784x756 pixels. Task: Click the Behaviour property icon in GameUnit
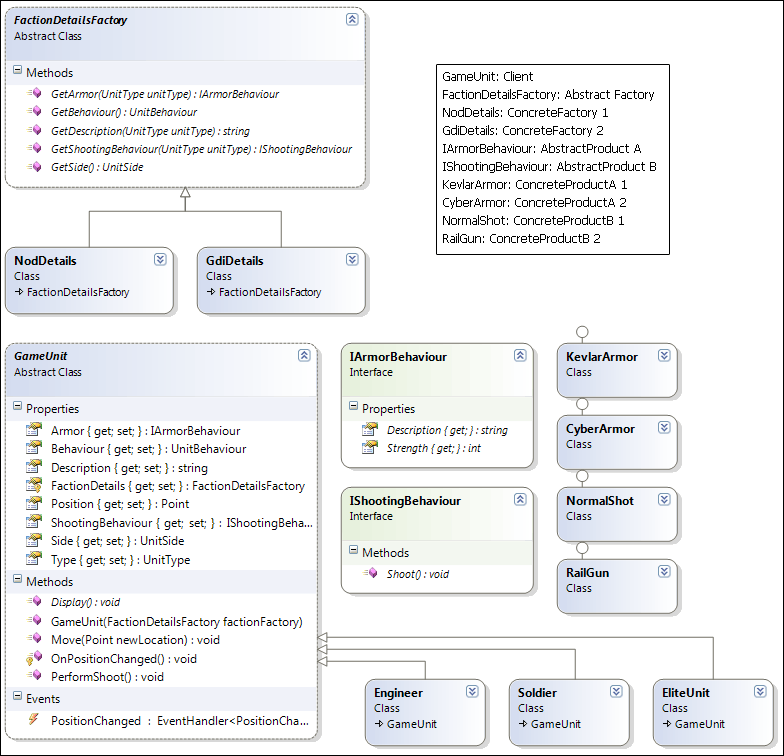[x=34, y=448]
